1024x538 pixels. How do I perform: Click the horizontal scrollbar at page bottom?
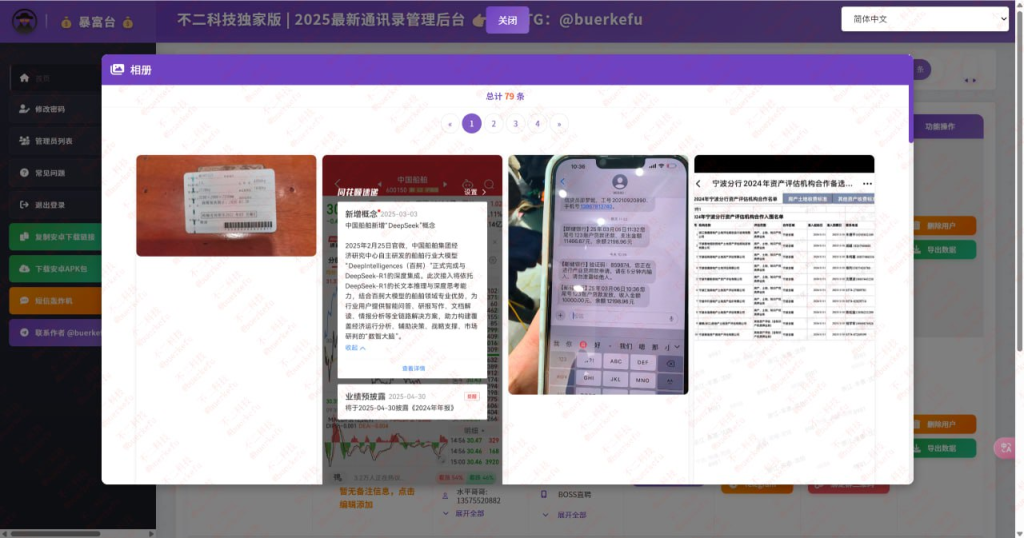point(56,533)
